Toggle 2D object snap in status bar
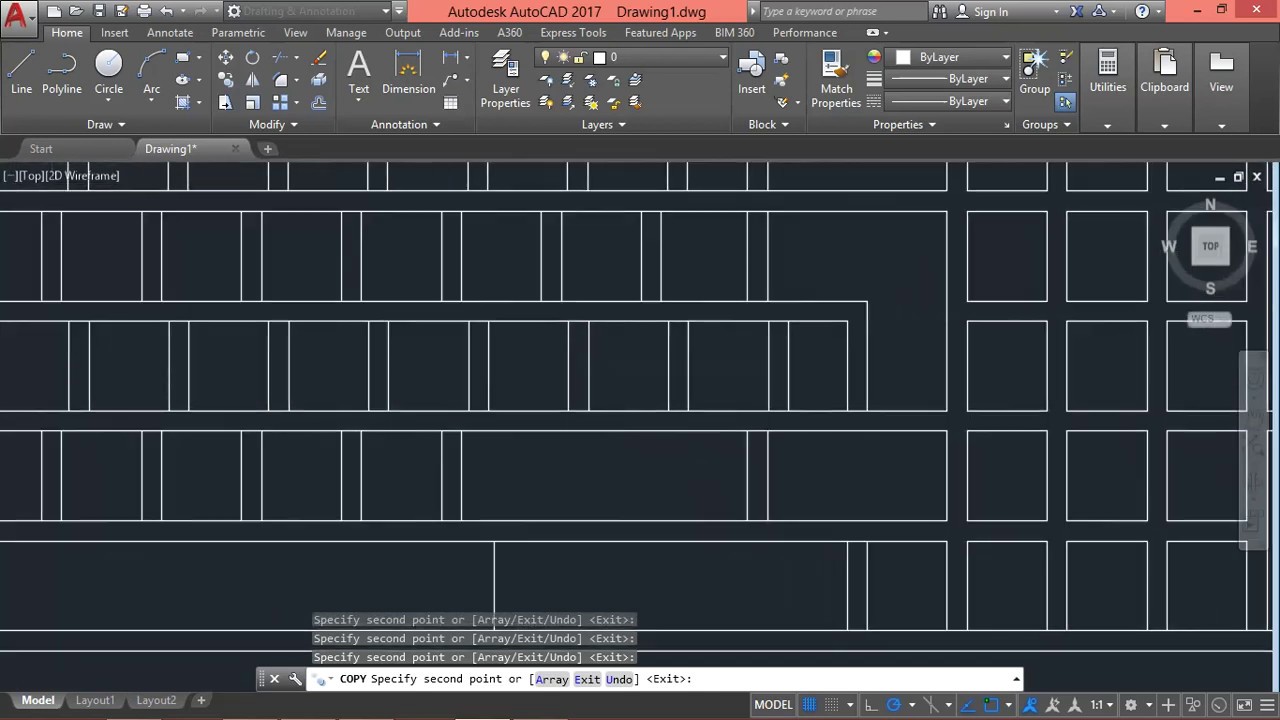This screenshot has height=720, width=1280. pyautogui.click(x=991, y=705)
